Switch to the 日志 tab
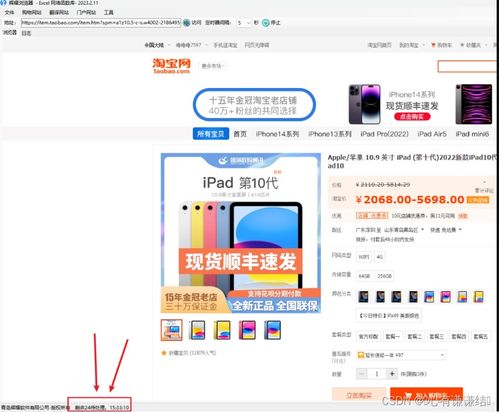The width and height of the screenshot is (499, 412). click(x=26, y=33)
